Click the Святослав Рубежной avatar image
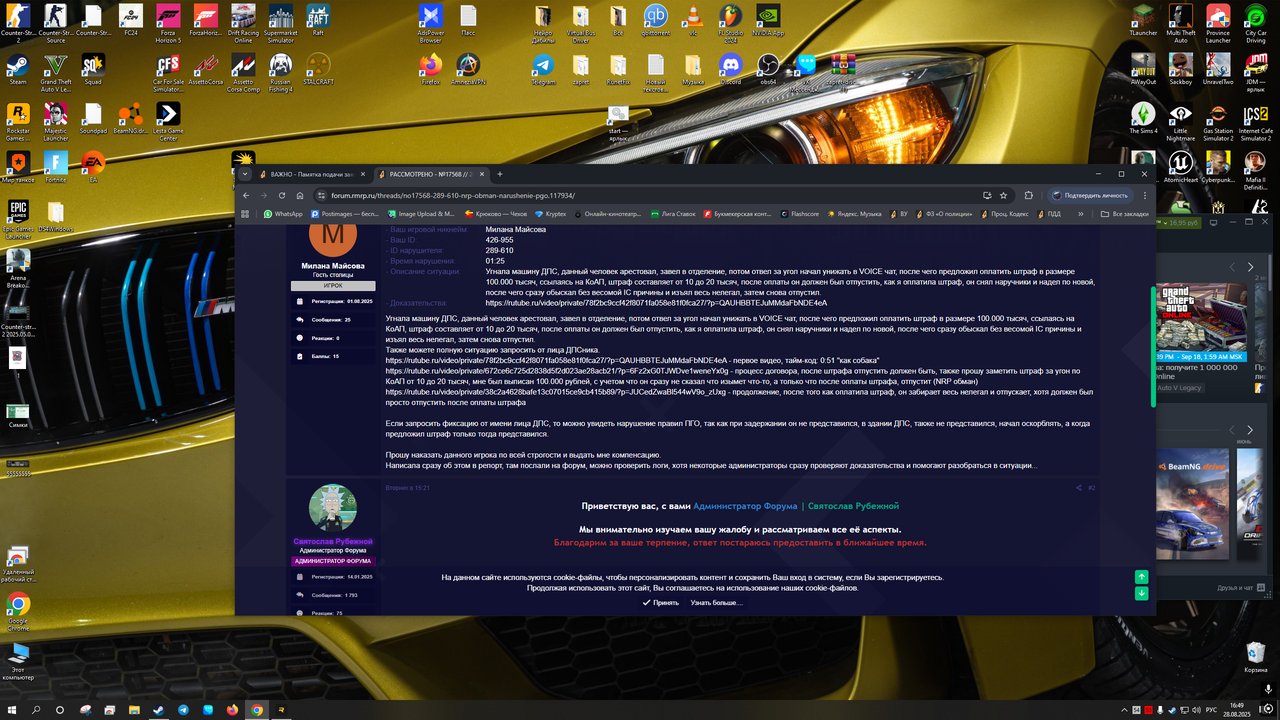 (x=333, y=508)
